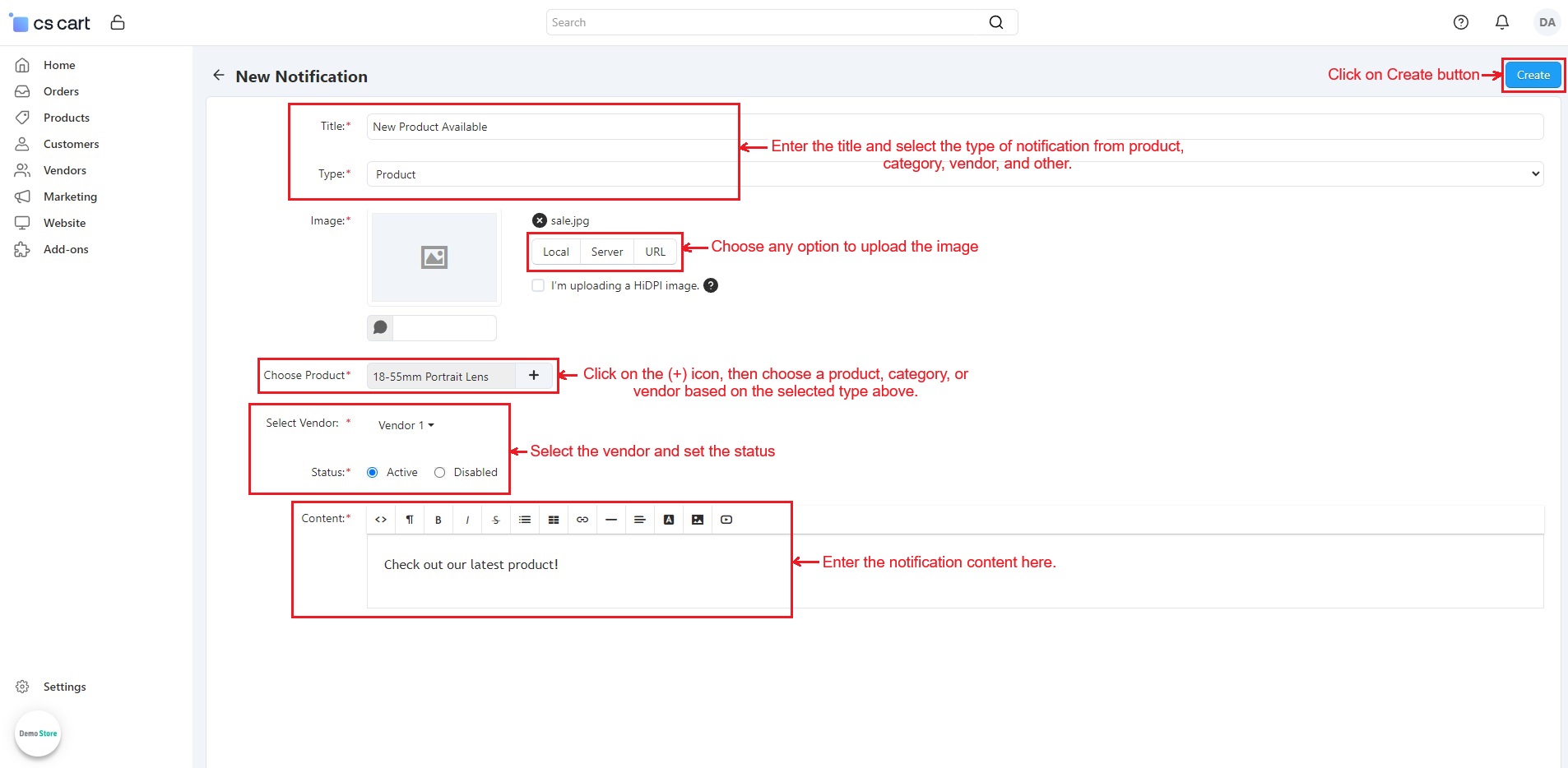Remove the sale.jpg uploaded file
The height and width of the screenshot is (768, 1568).
[x=540, y=220]
